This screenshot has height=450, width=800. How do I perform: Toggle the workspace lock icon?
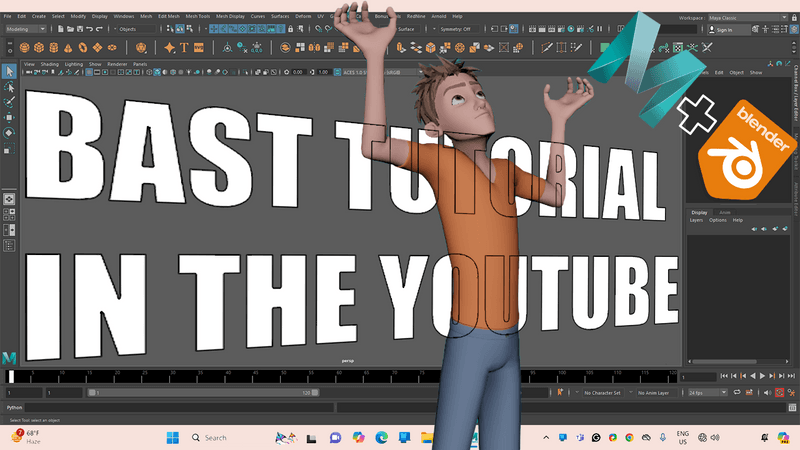pyautogui.click(x=794, y=17)
